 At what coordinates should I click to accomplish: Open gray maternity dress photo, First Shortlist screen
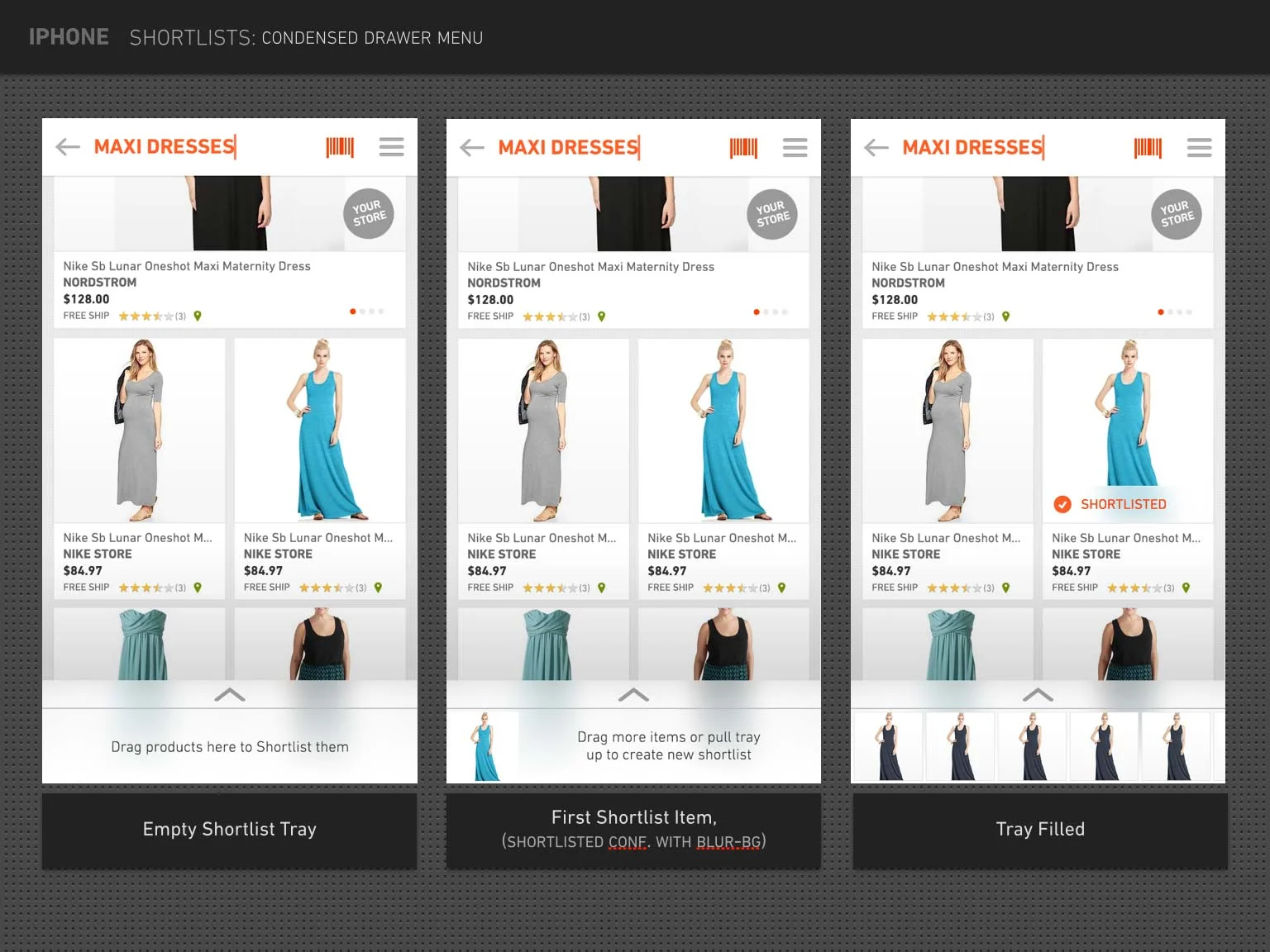pyautogui.click(x=543, y=431)
